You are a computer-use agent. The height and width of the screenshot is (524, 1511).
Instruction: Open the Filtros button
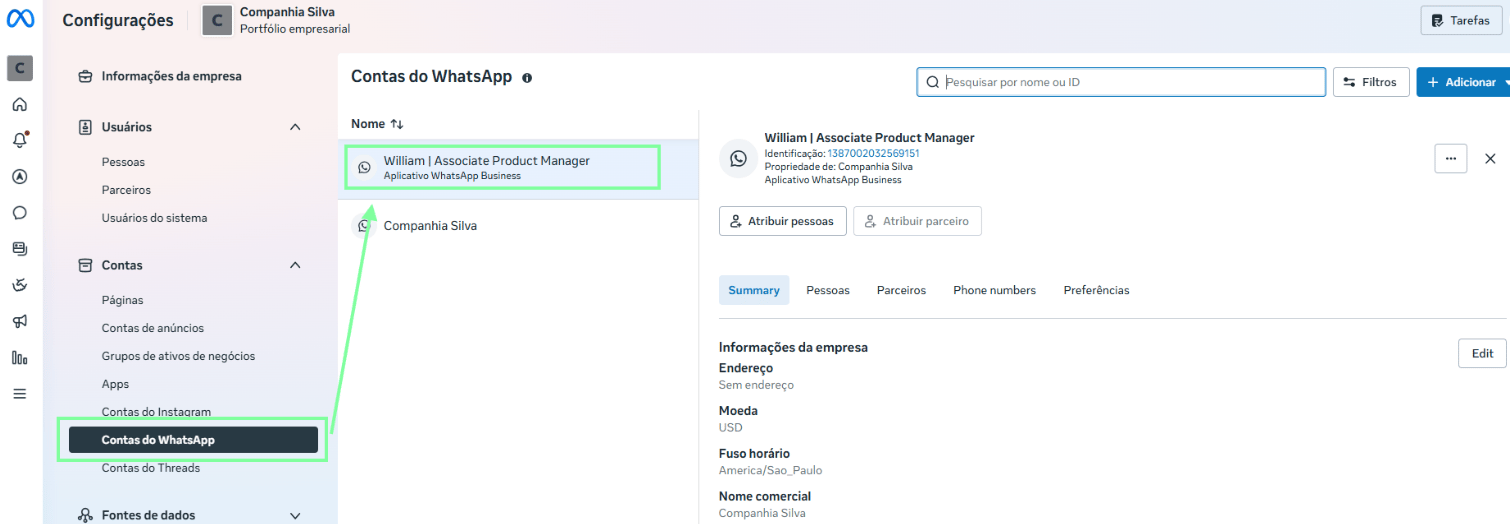click(1371, 82)
